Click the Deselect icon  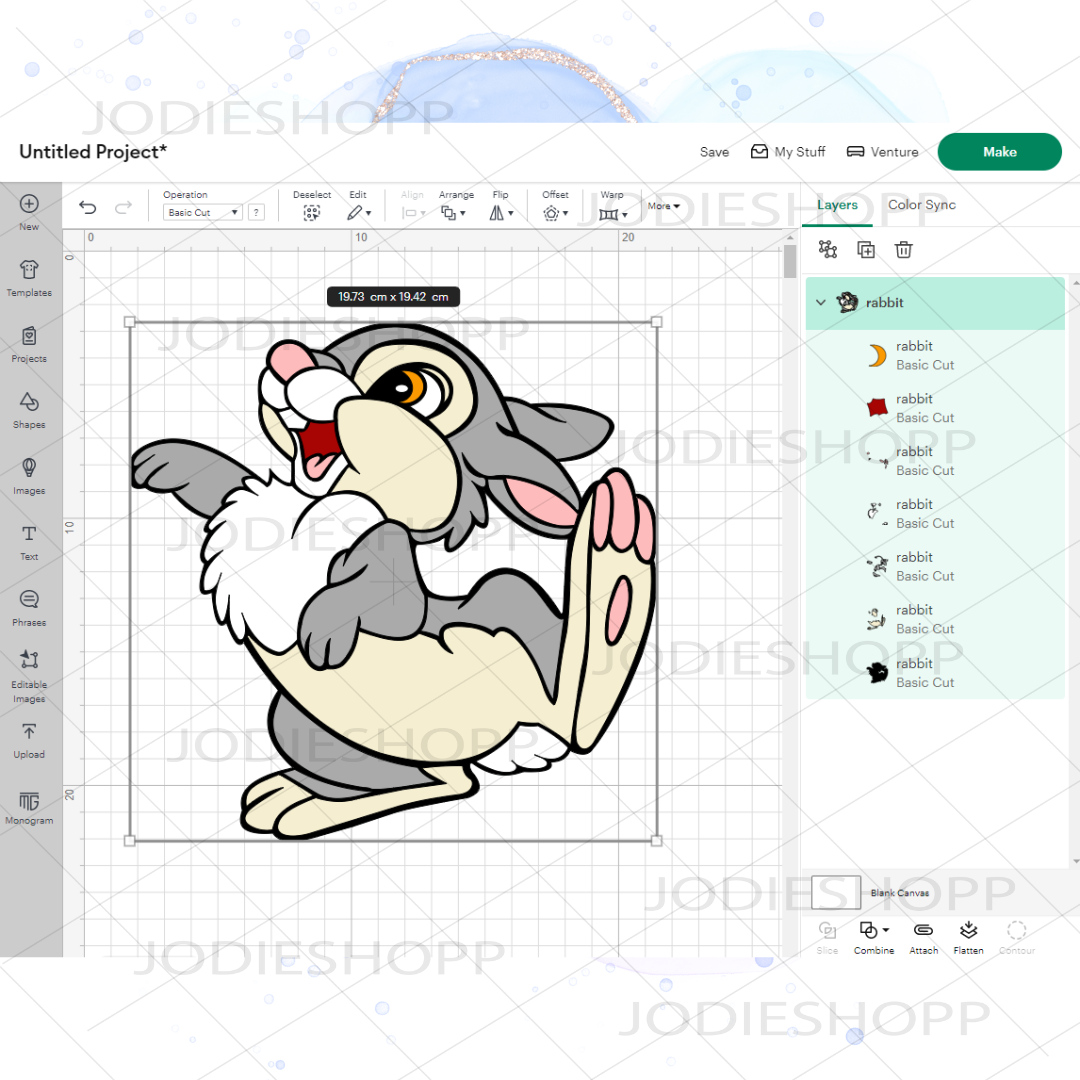click(x=311, y=213)
